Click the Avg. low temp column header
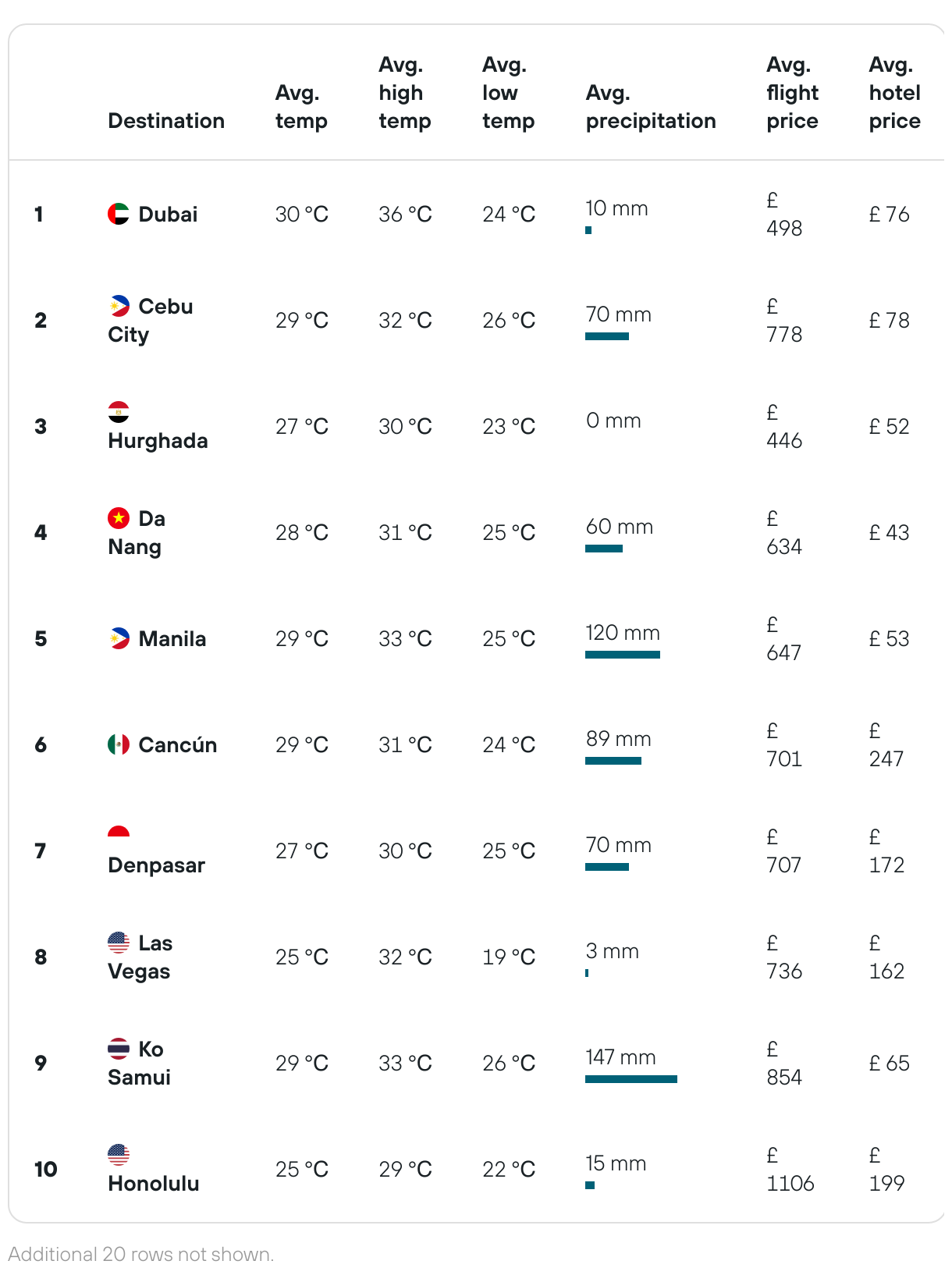 point(509,93)
